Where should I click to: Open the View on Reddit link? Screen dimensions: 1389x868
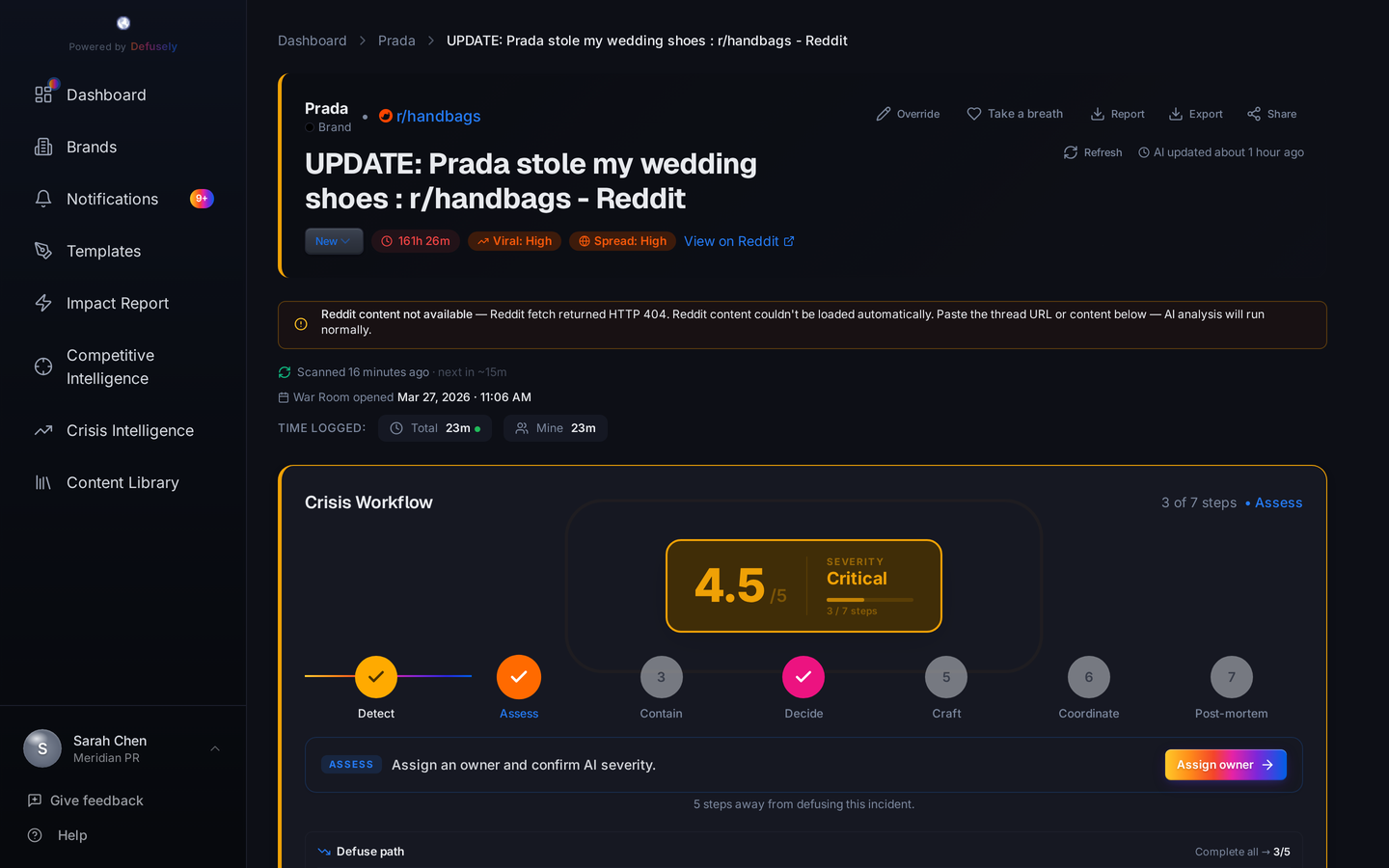pyautogui.click(x=739, y=241)
